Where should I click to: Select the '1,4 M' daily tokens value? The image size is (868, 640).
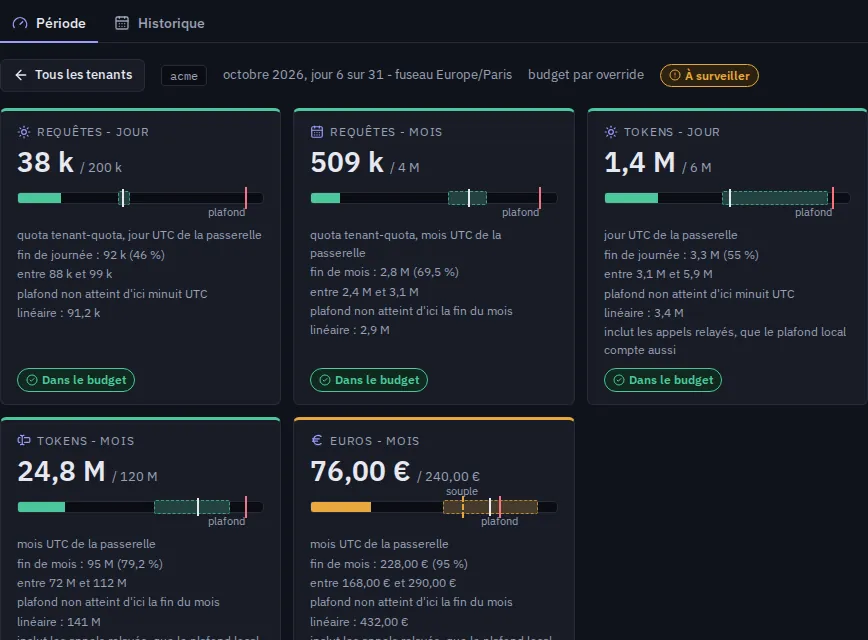(640, 162)
